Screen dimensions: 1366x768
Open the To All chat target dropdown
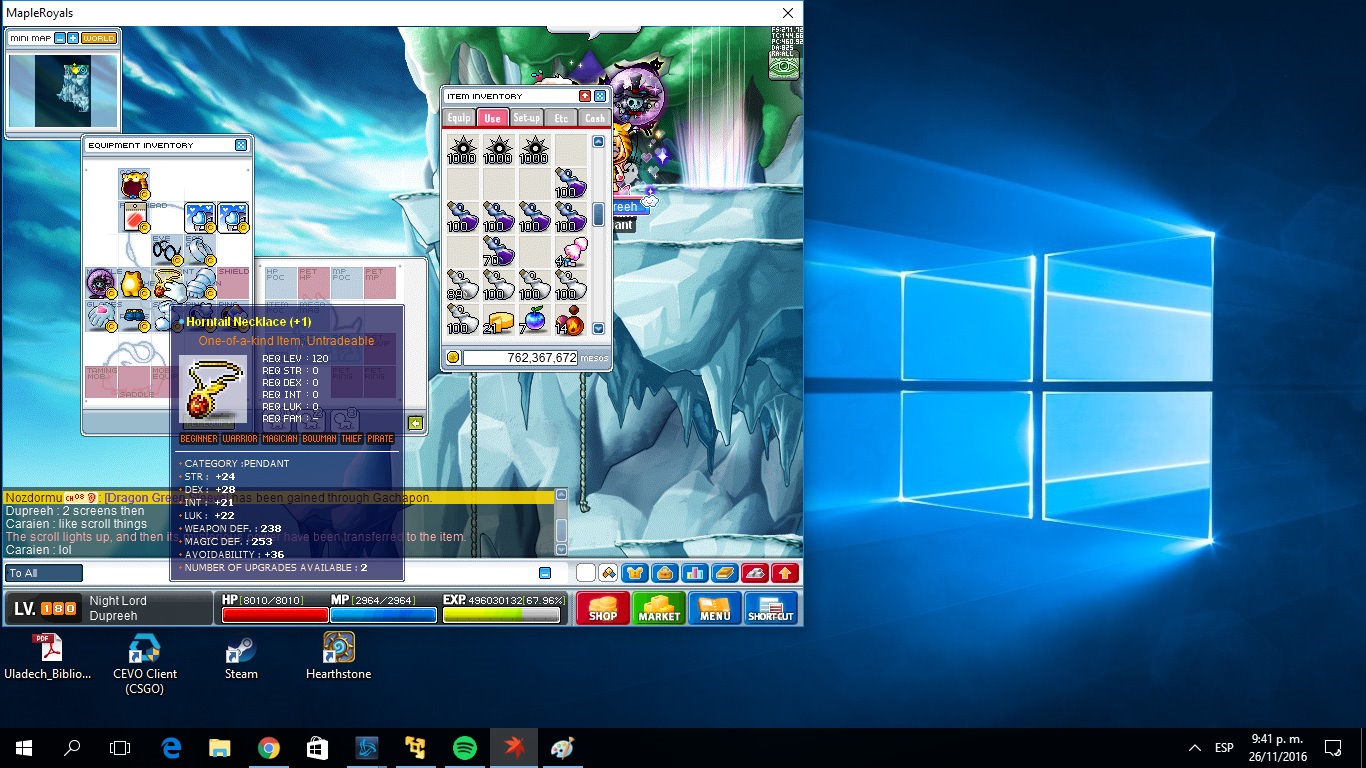44,573
